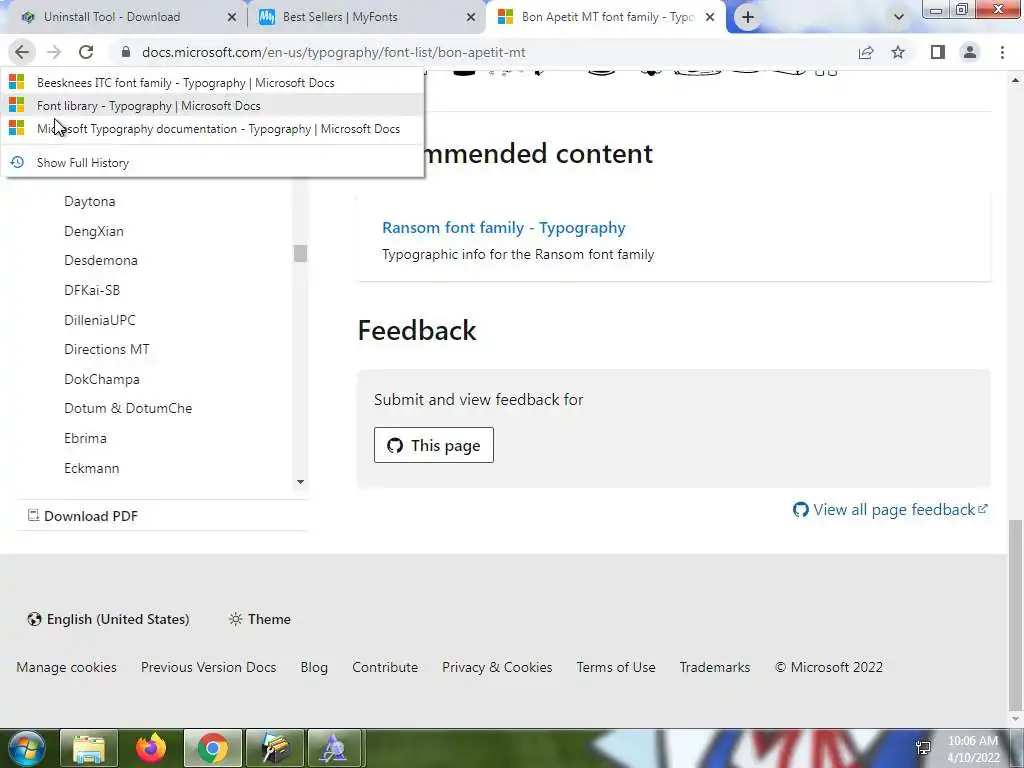Open Windows Explorer from taskbar
The height and width of the screenshot is (768, 1024).
point(89,748)
